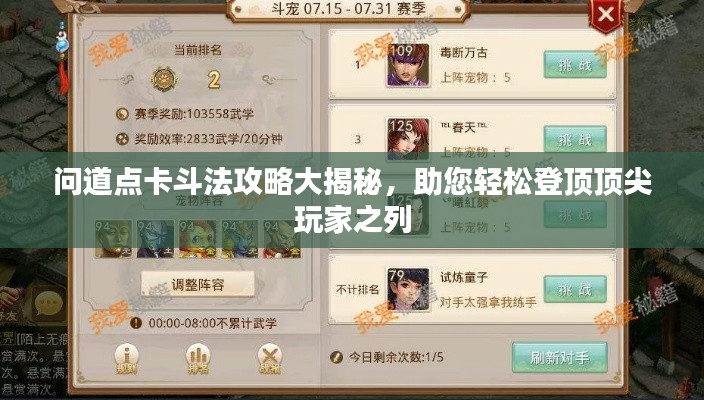Viewport: 704px width, 400px height.
Task: Click the gold rank medal badge
Action: 164,79
